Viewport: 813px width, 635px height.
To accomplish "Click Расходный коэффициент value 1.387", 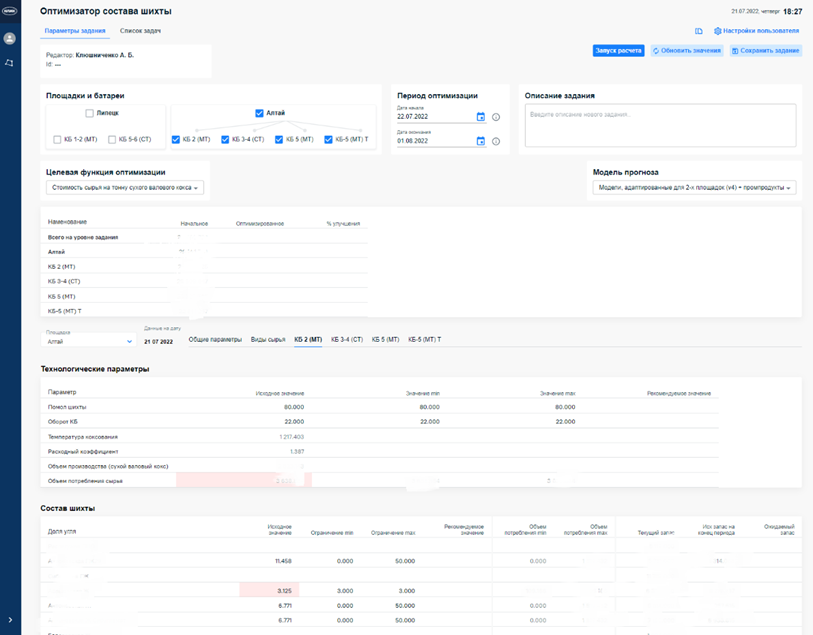I will 297,451.
